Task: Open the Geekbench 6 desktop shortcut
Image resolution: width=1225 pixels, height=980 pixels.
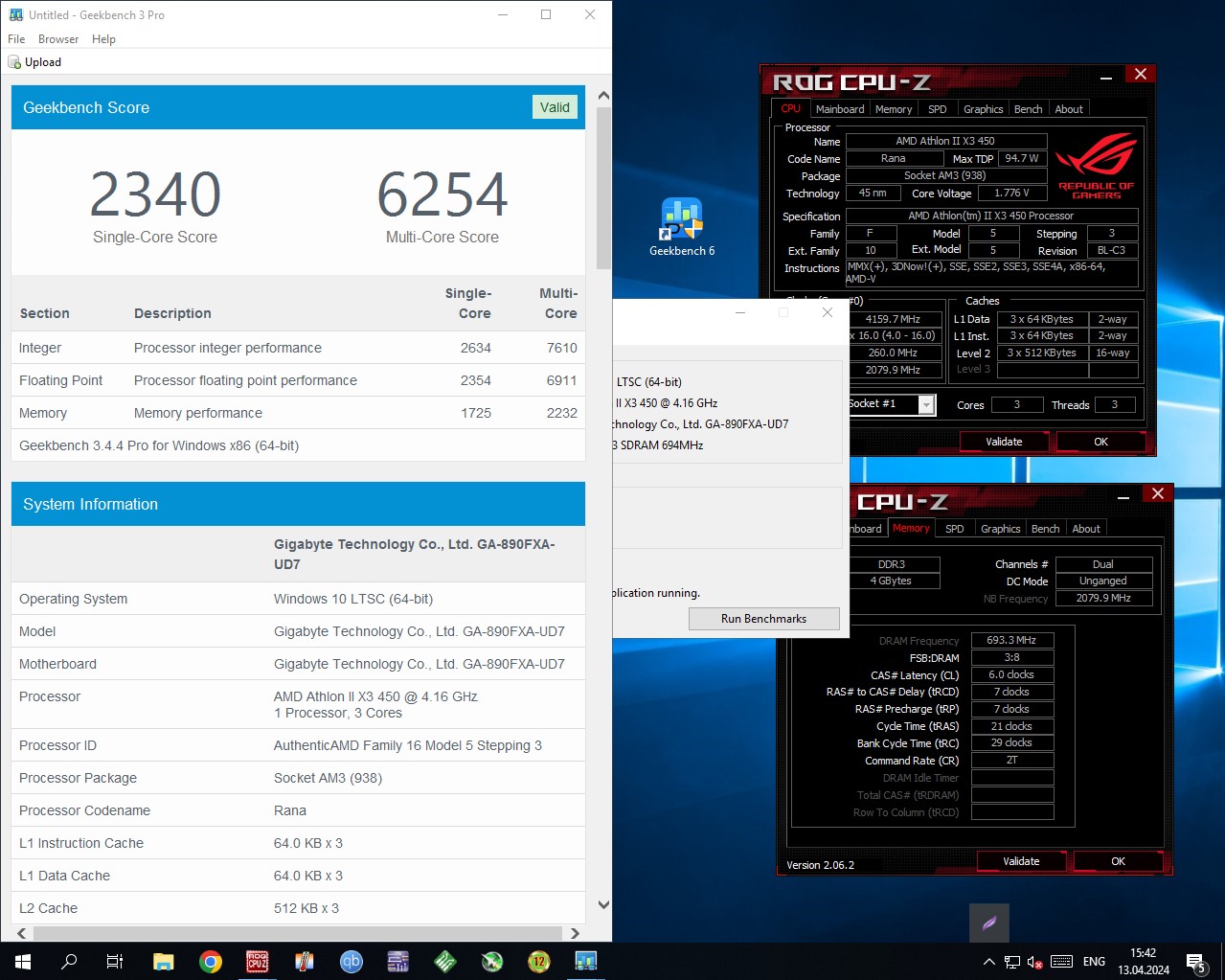Action: [682, 227]
